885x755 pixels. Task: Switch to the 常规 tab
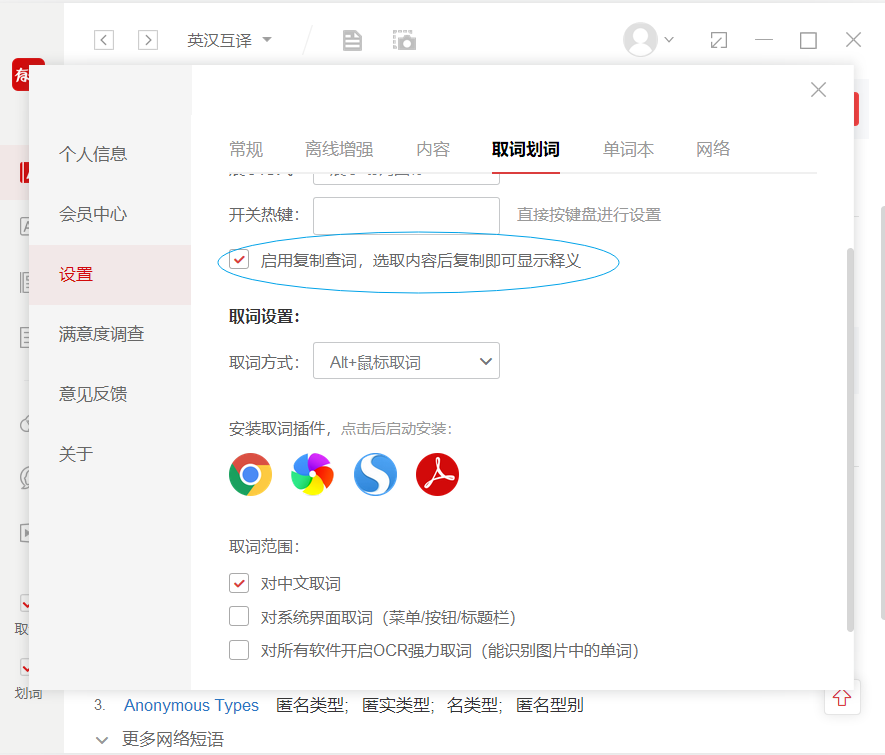[x=246, y=149]
